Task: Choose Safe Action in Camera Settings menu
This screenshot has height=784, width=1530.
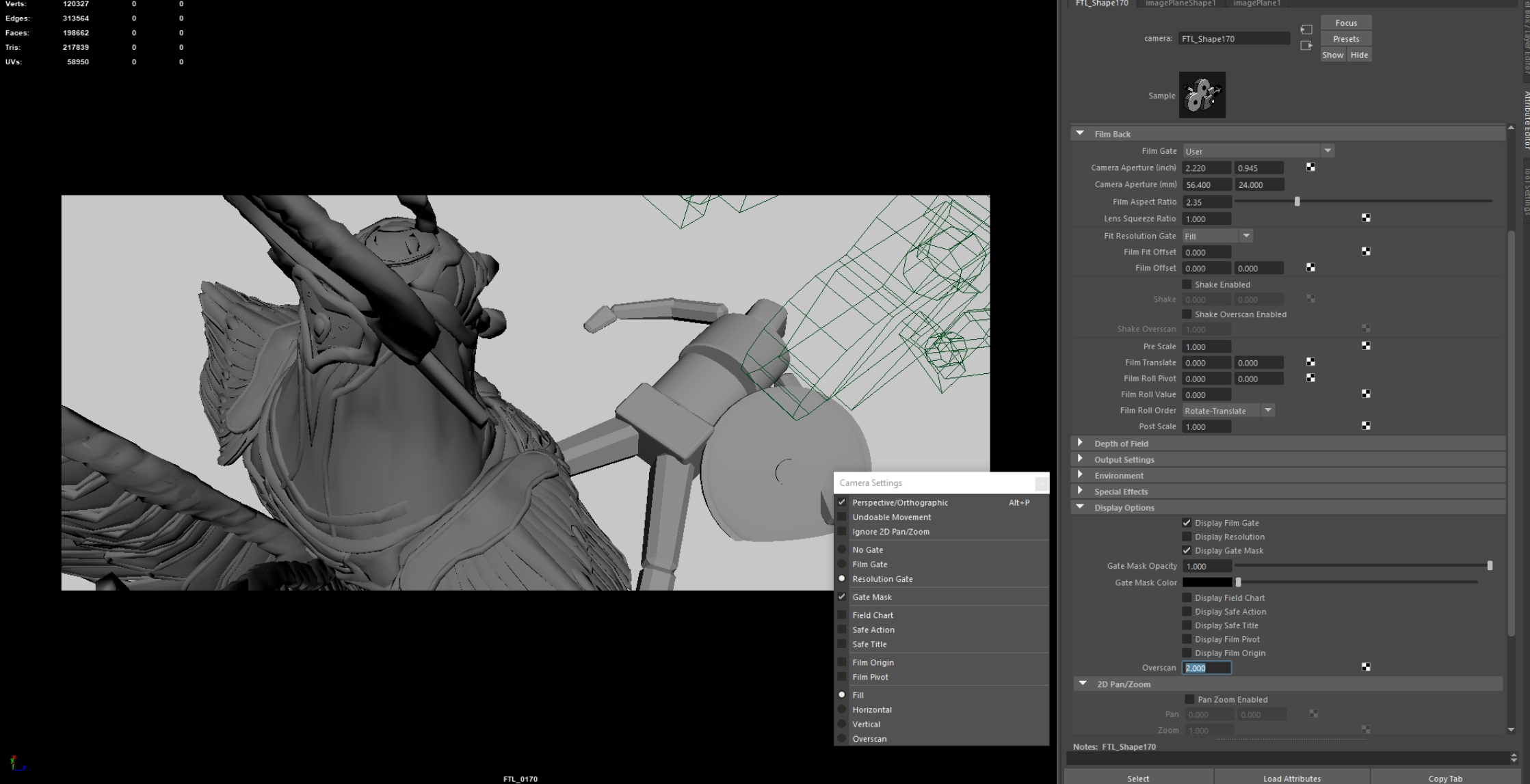Action: point(873,630)
